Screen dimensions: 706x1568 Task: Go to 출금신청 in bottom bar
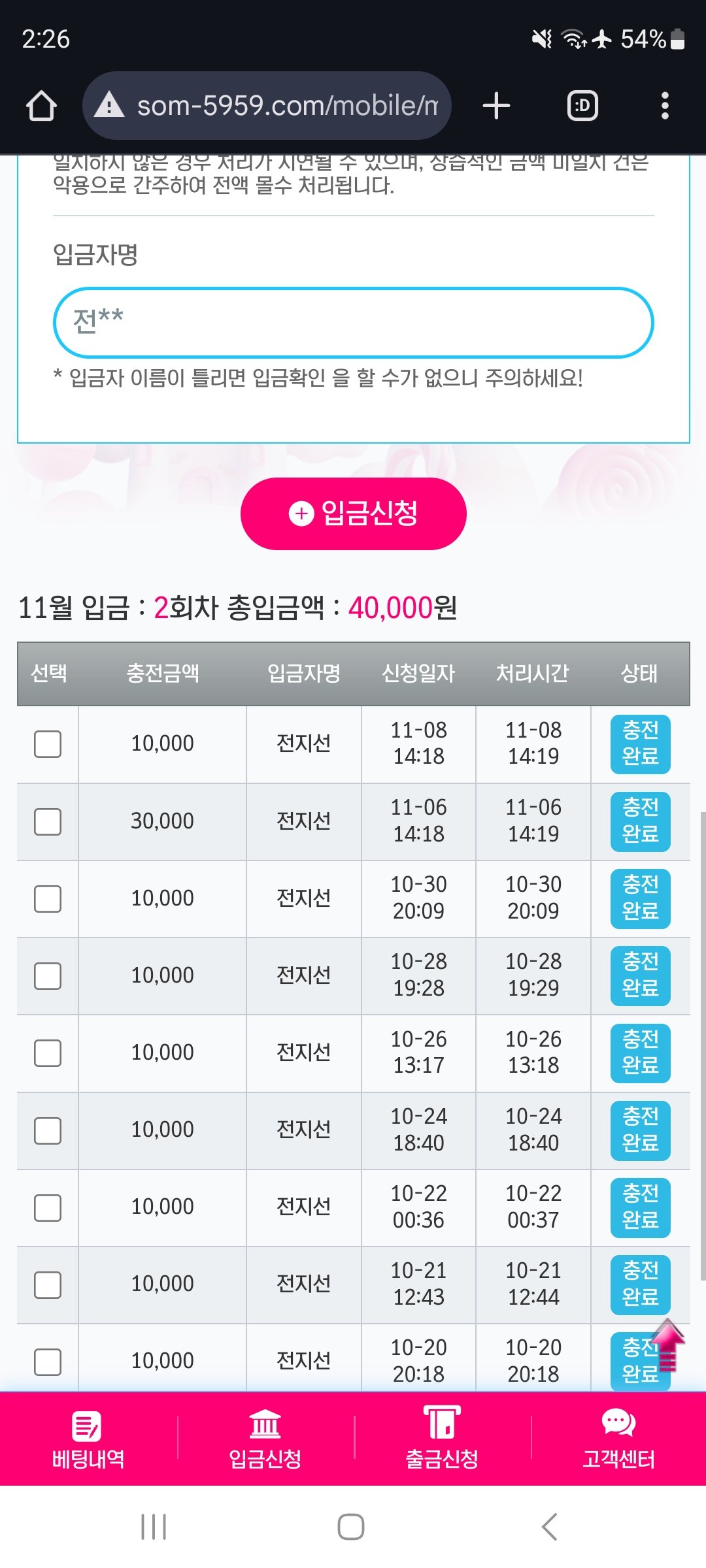(x=442, y=1440)
